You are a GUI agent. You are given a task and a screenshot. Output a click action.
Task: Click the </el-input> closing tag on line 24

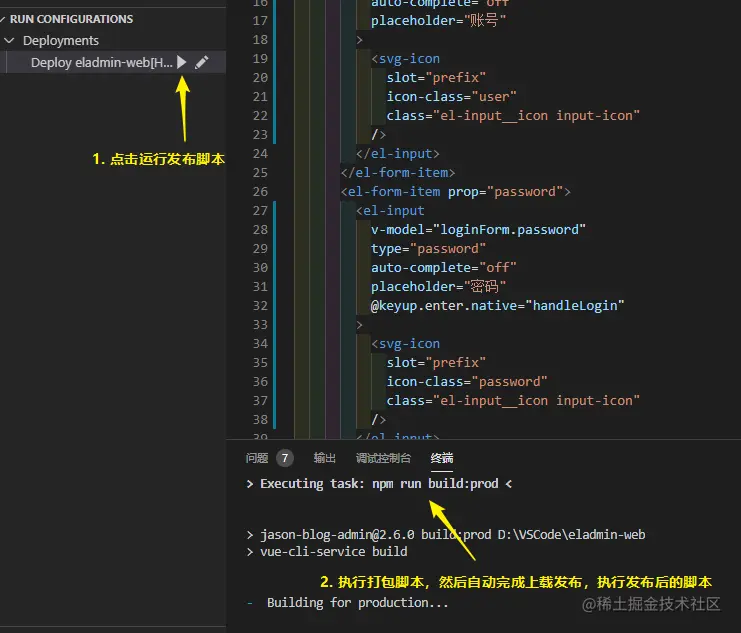click(x=397, y=154)
